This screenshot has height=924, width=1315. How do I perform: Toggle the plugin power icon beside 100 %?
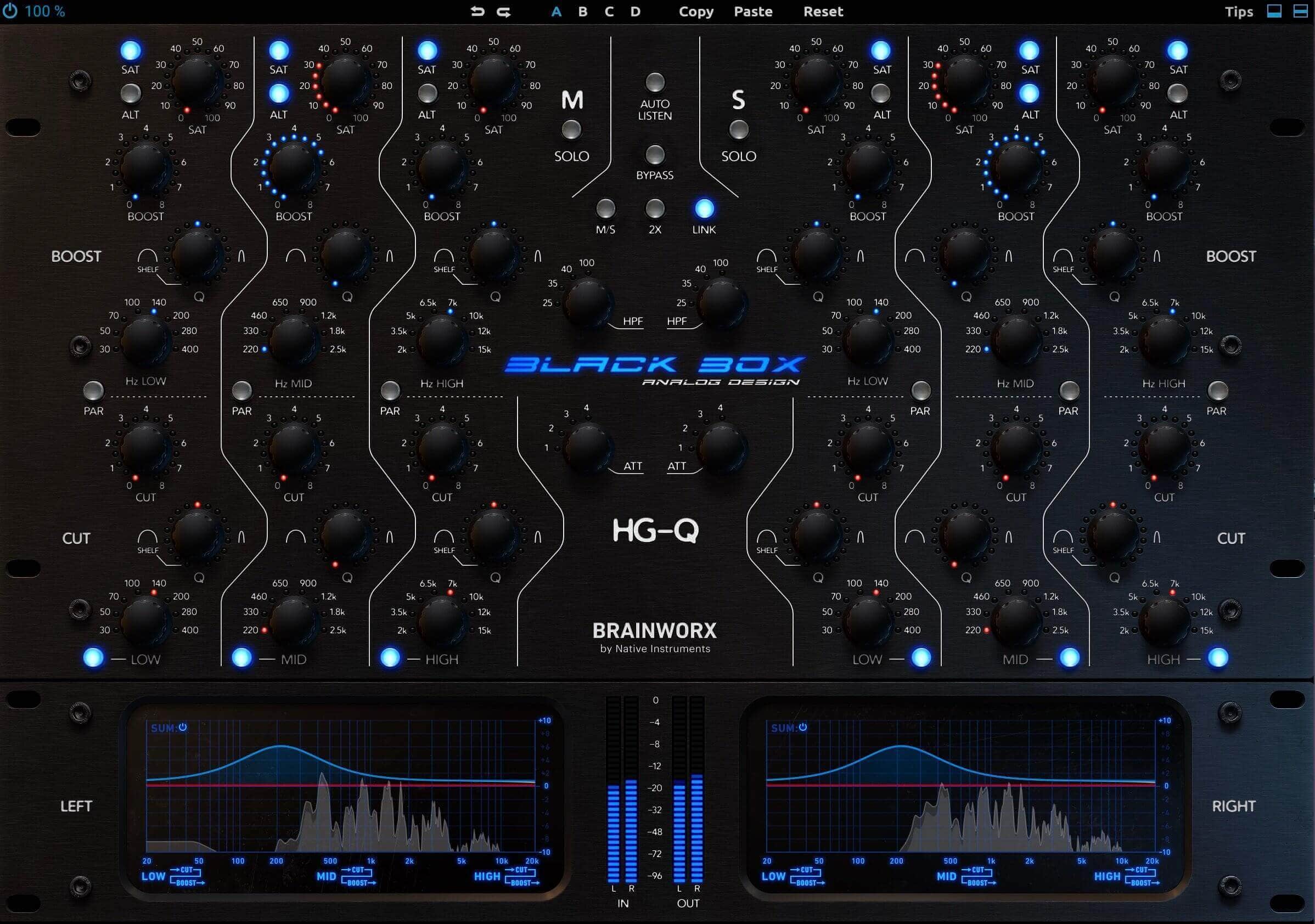pos(10,11)
